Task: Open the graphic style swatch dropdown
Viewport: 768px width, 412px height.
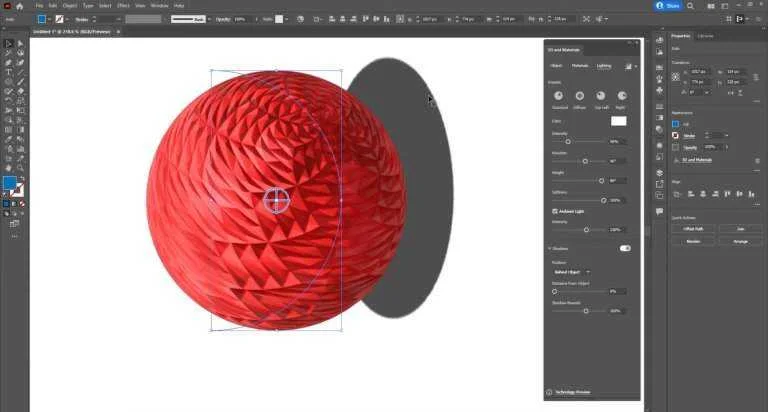Action: tap(287, 19)
